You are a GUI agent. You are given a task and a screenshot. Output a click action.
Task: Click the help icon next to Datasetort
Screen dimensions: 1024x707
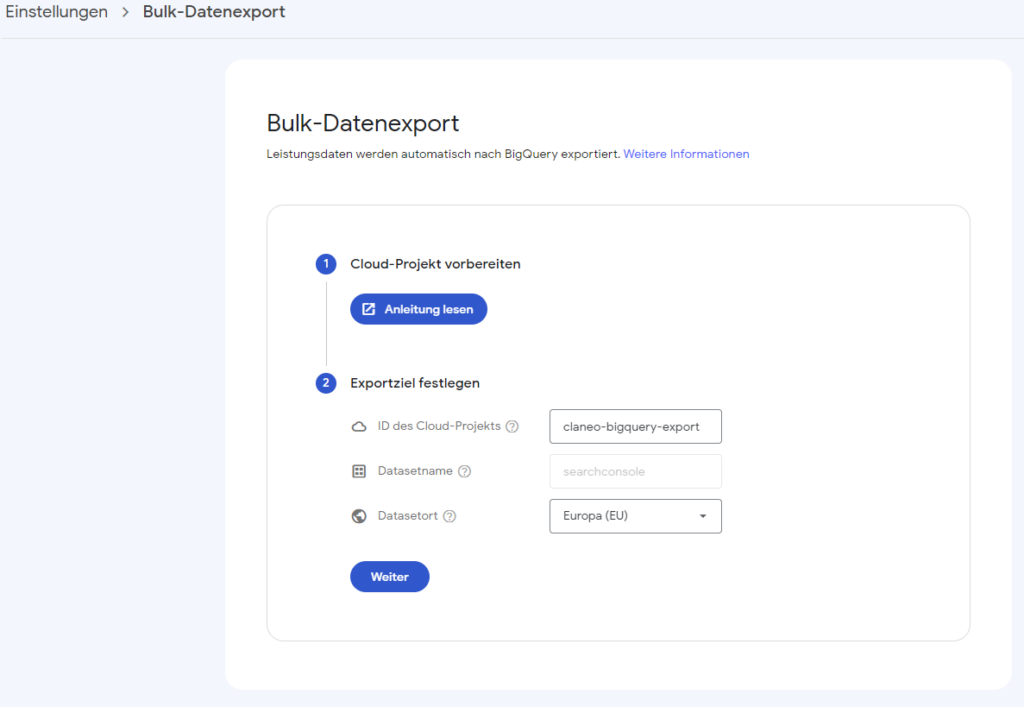(x=449, y=516)
